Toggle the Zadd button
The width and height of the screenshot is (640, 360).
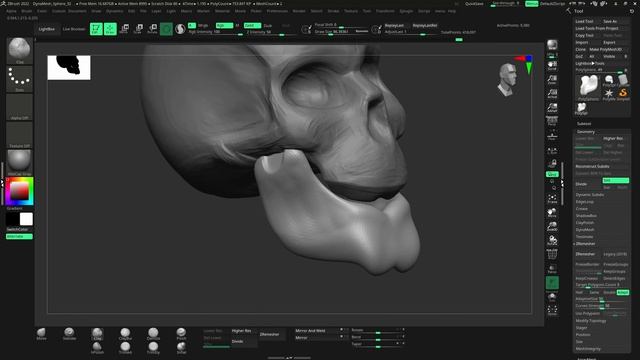[252, 25]
